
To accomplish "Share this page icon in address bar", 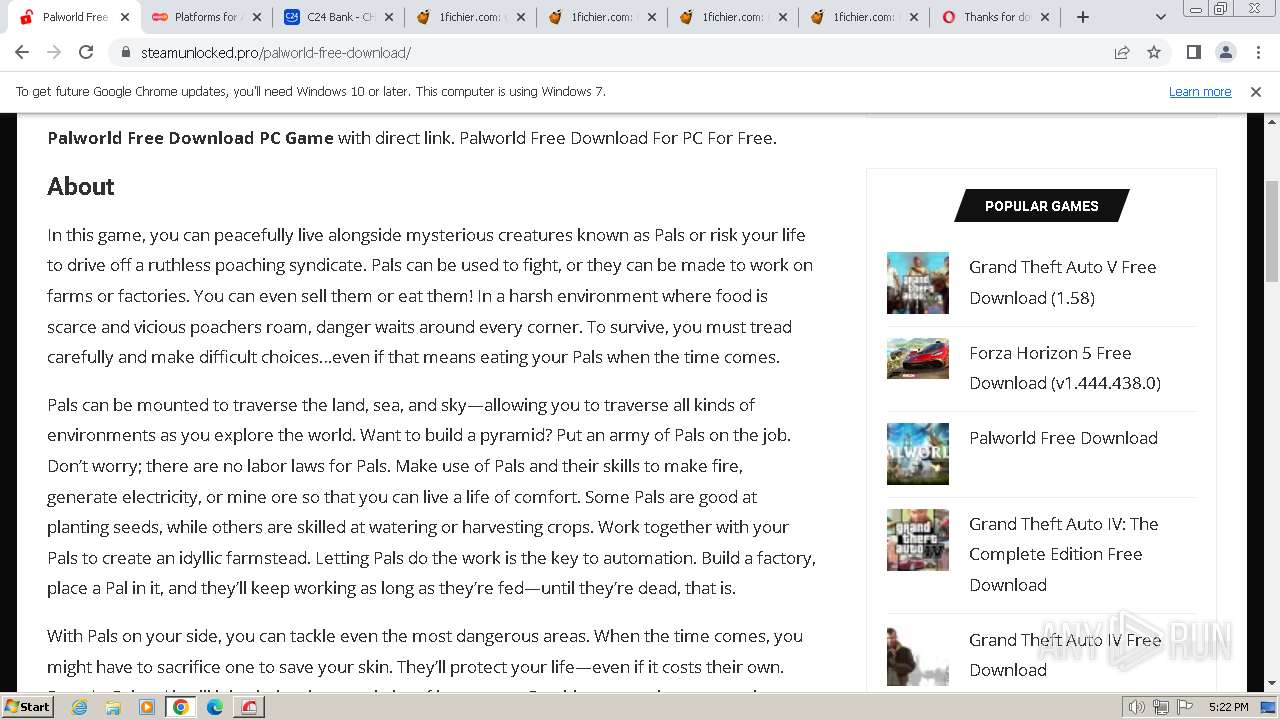I will pyautogui.click(x=1122, y=53).
